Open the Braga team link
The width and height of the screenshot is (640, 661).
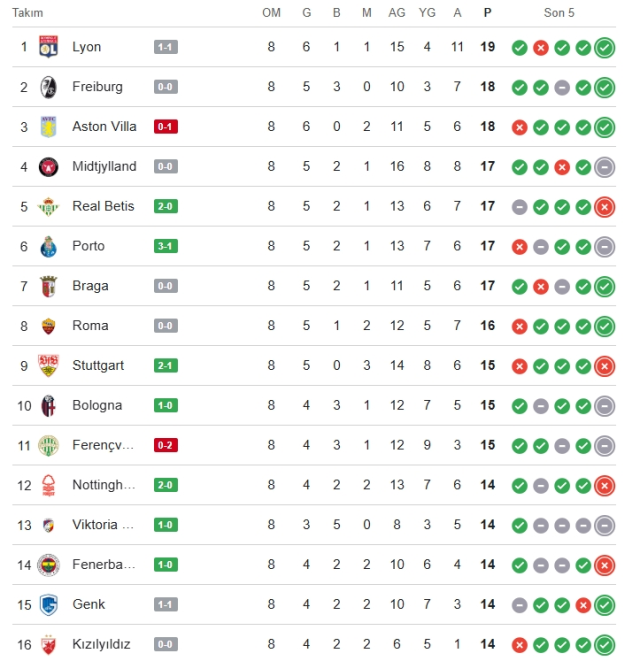[x=88, y=286]
